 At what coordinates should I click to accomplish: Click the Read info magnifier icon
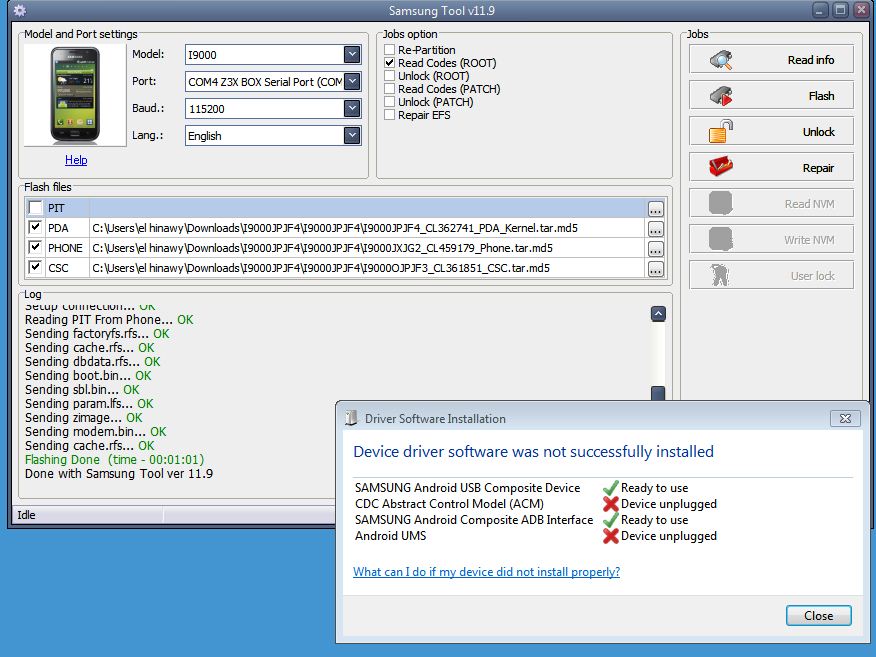click(721, 60)
